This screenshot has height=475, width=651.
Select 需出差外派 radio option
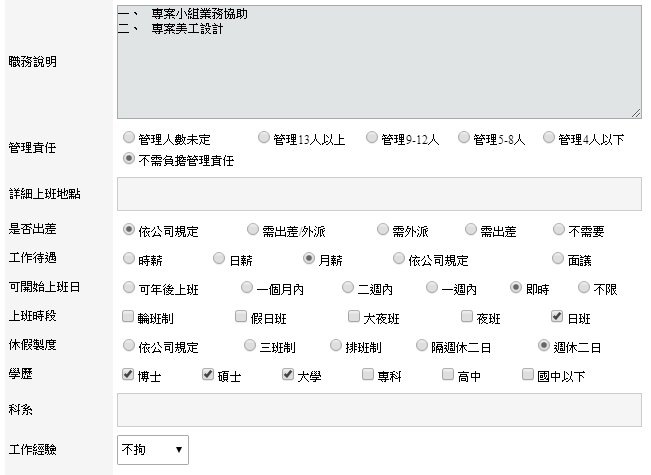[252, 230]
